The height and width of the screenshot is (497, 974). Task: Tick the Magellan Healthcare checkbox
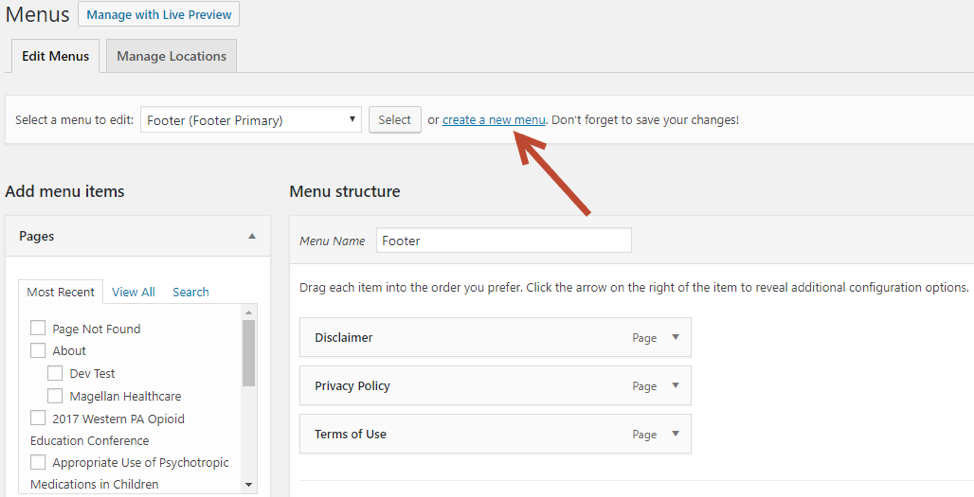point(55,396)
